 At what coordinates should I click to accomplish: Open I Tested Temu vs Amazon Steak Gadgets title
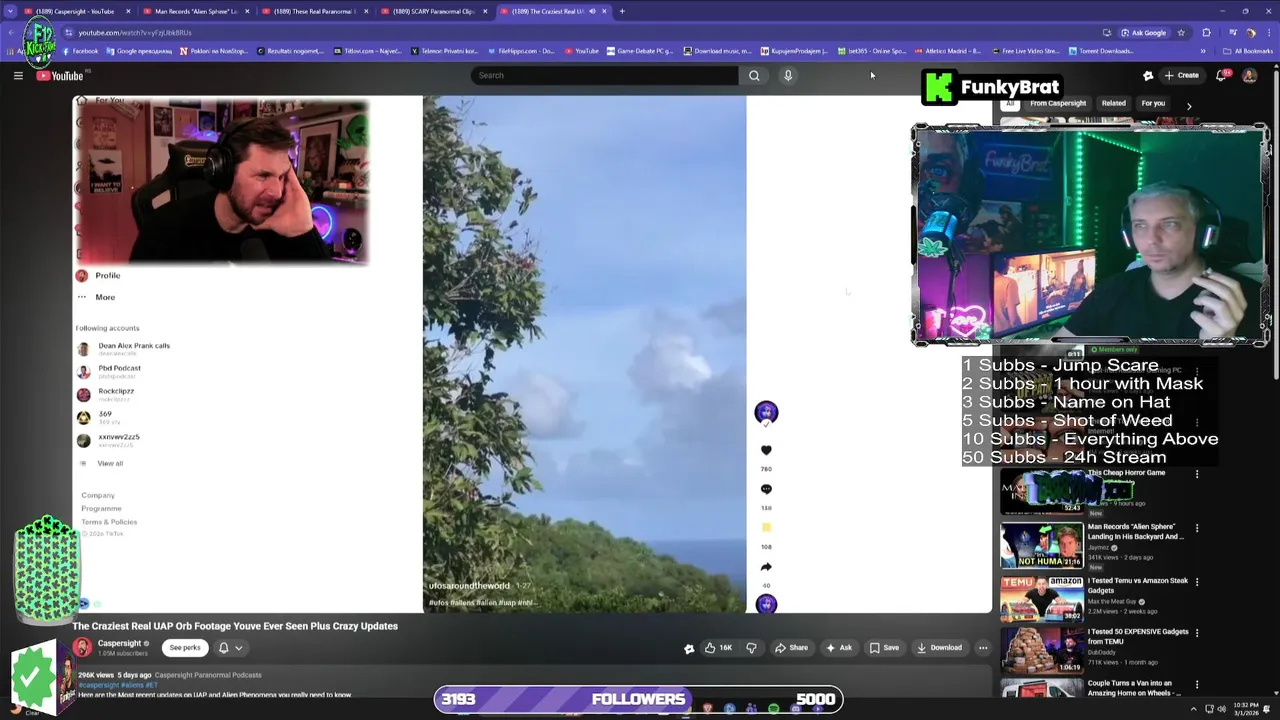(1138, 585)
